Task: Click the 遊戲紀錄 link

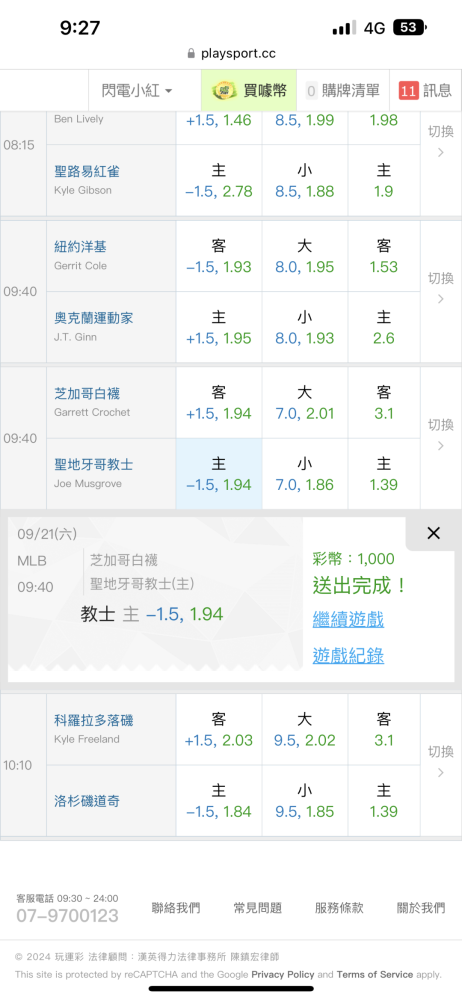Action: click(x=348, y=655)
